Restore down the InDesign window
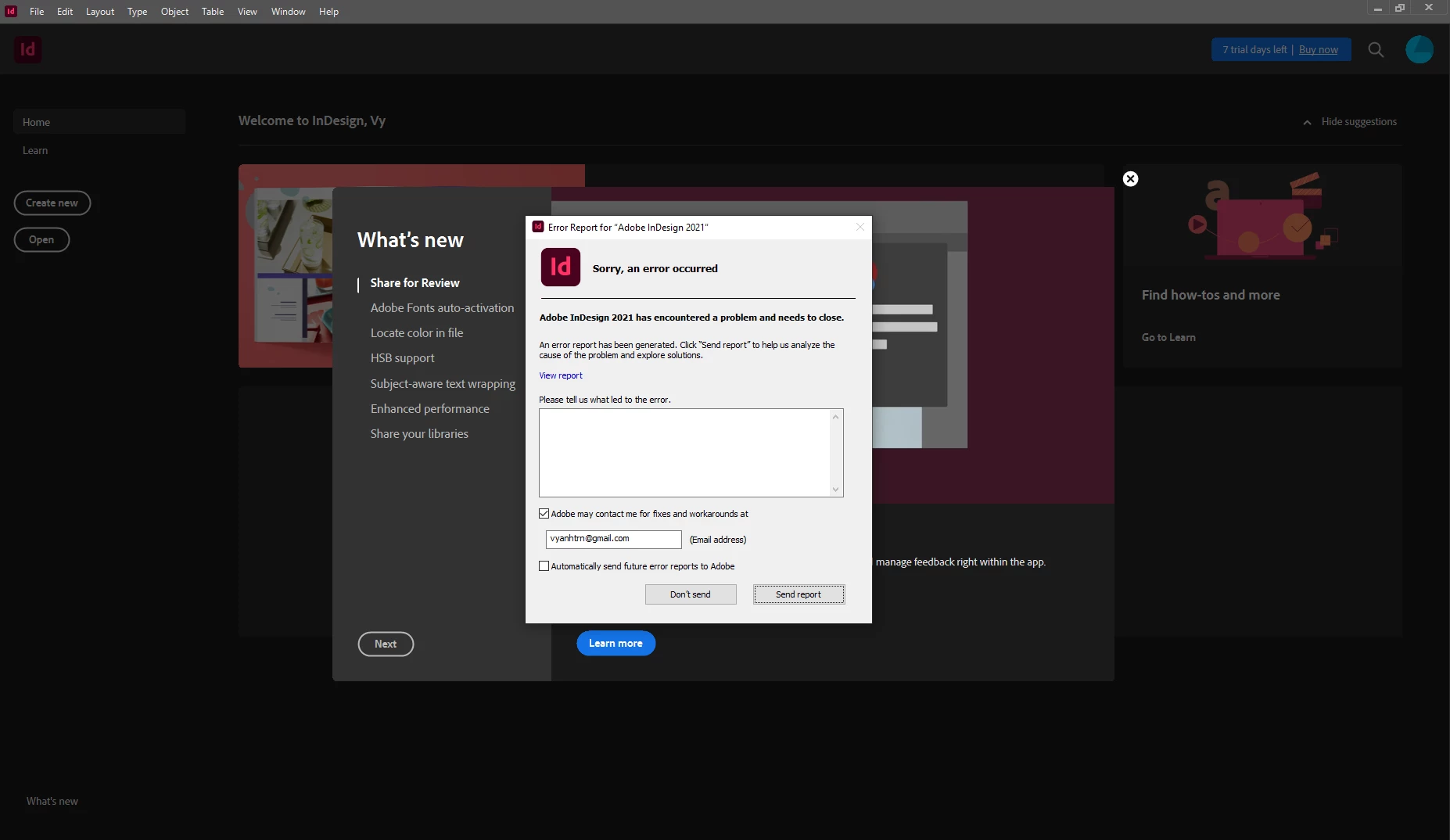The height and width of the screenshot is (840, 1450). point(1400,8)
